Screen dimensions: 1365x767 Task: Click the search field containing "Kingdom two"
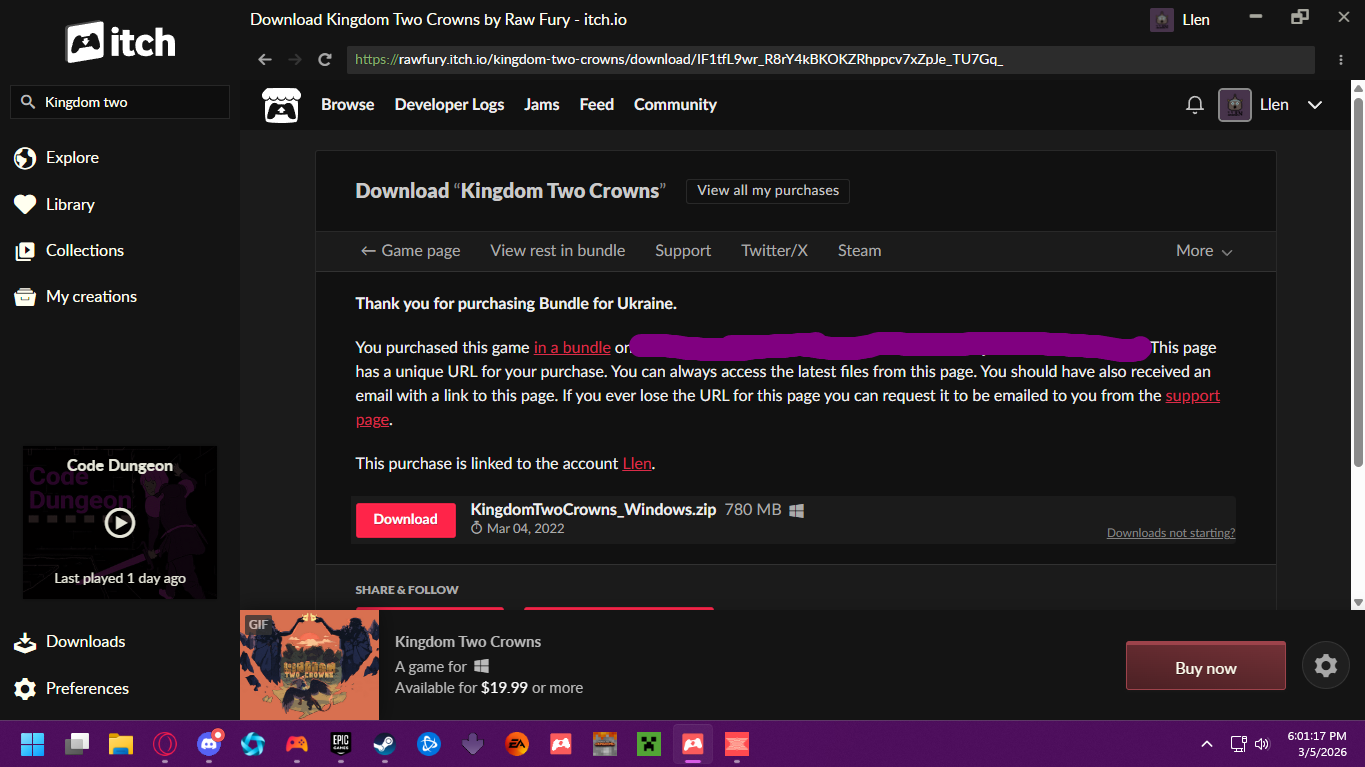point(120,102)
